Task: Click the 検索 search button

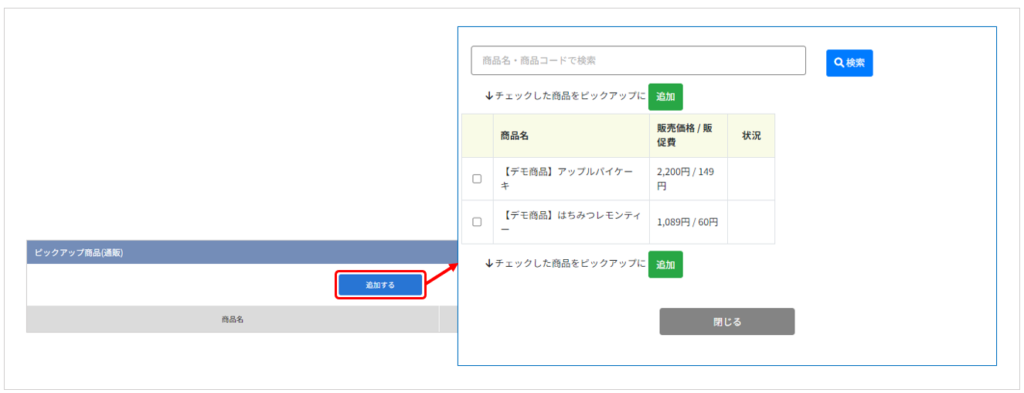Action: [x=849, y=63]
